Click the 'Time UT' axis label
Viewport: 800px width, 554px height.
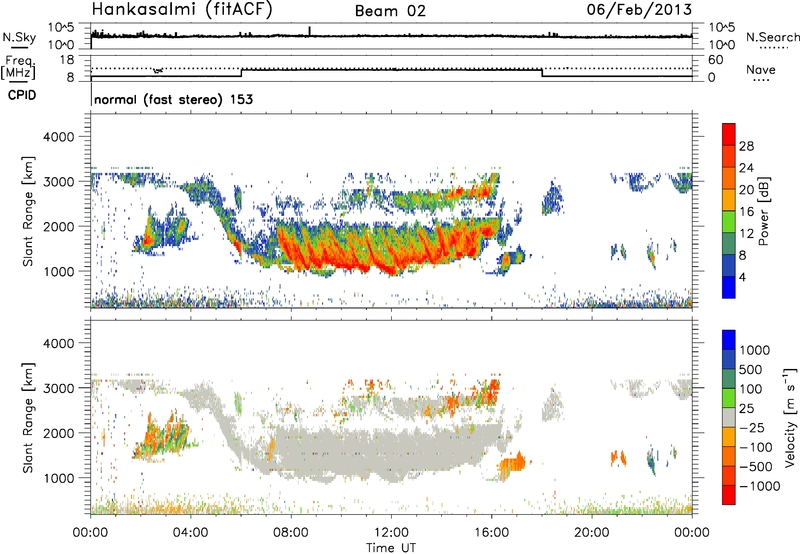(x=391, y=548)
